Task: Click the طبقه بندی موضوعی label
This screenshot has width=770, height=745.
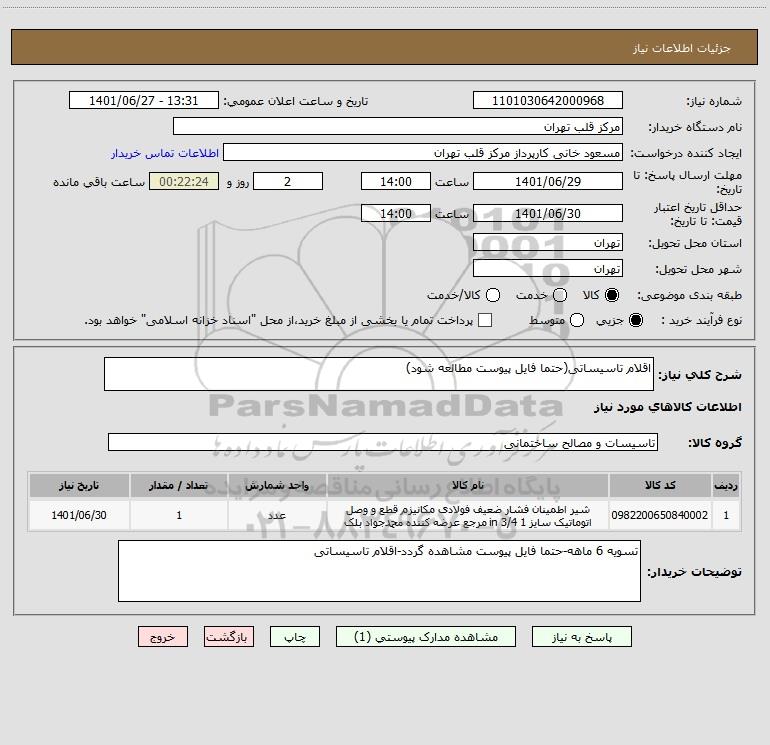Action: (689, 296)
